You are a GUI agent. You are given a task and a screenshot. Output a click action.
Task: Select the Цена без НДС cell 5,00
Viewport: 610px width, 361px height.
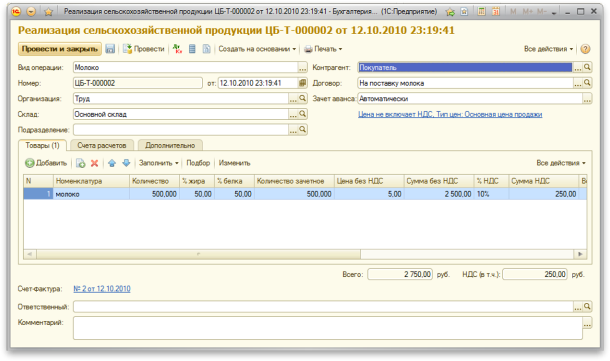pos(369,194)
